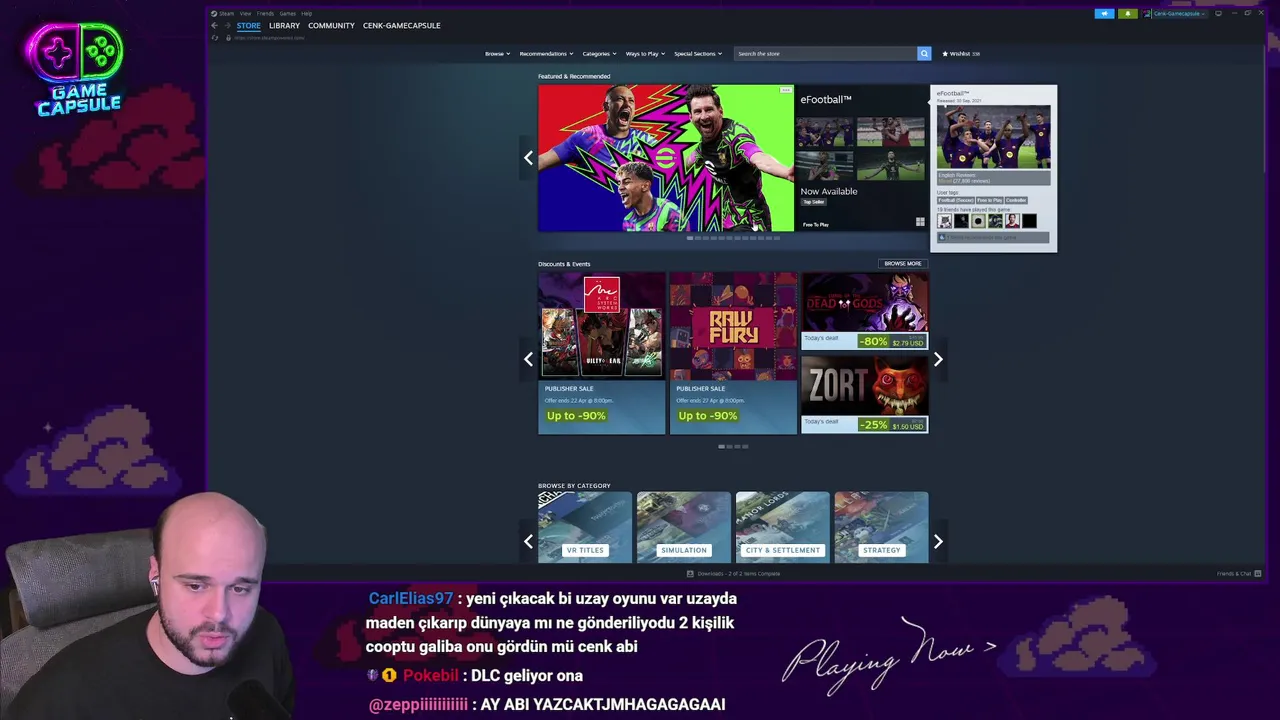This screenshot has width=1280, height=720.
Task: Open the Friends menu
Action: [x=265, y=13]
